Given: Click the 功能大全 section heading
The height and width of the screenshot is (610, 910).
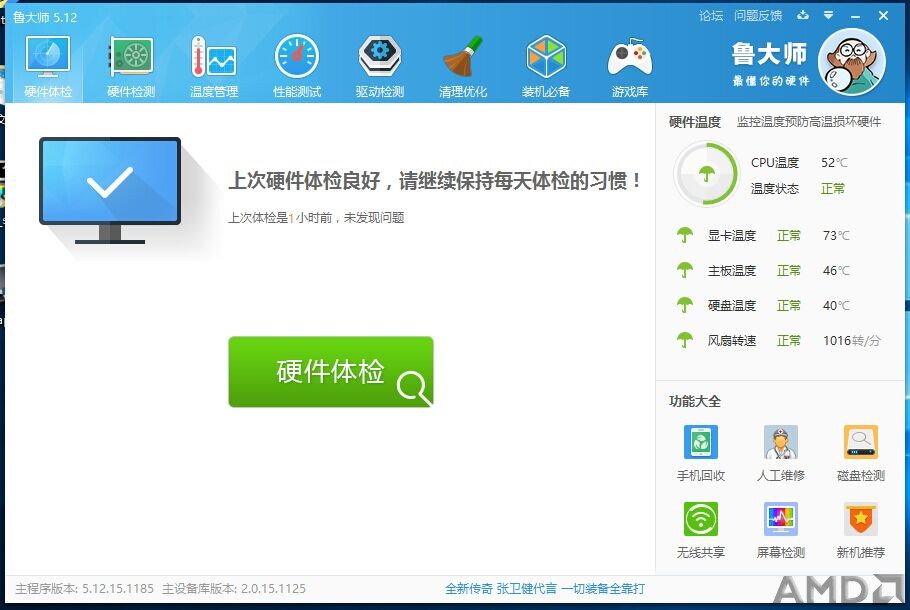Looking at the screenshot, I should (x=694, y=401).
